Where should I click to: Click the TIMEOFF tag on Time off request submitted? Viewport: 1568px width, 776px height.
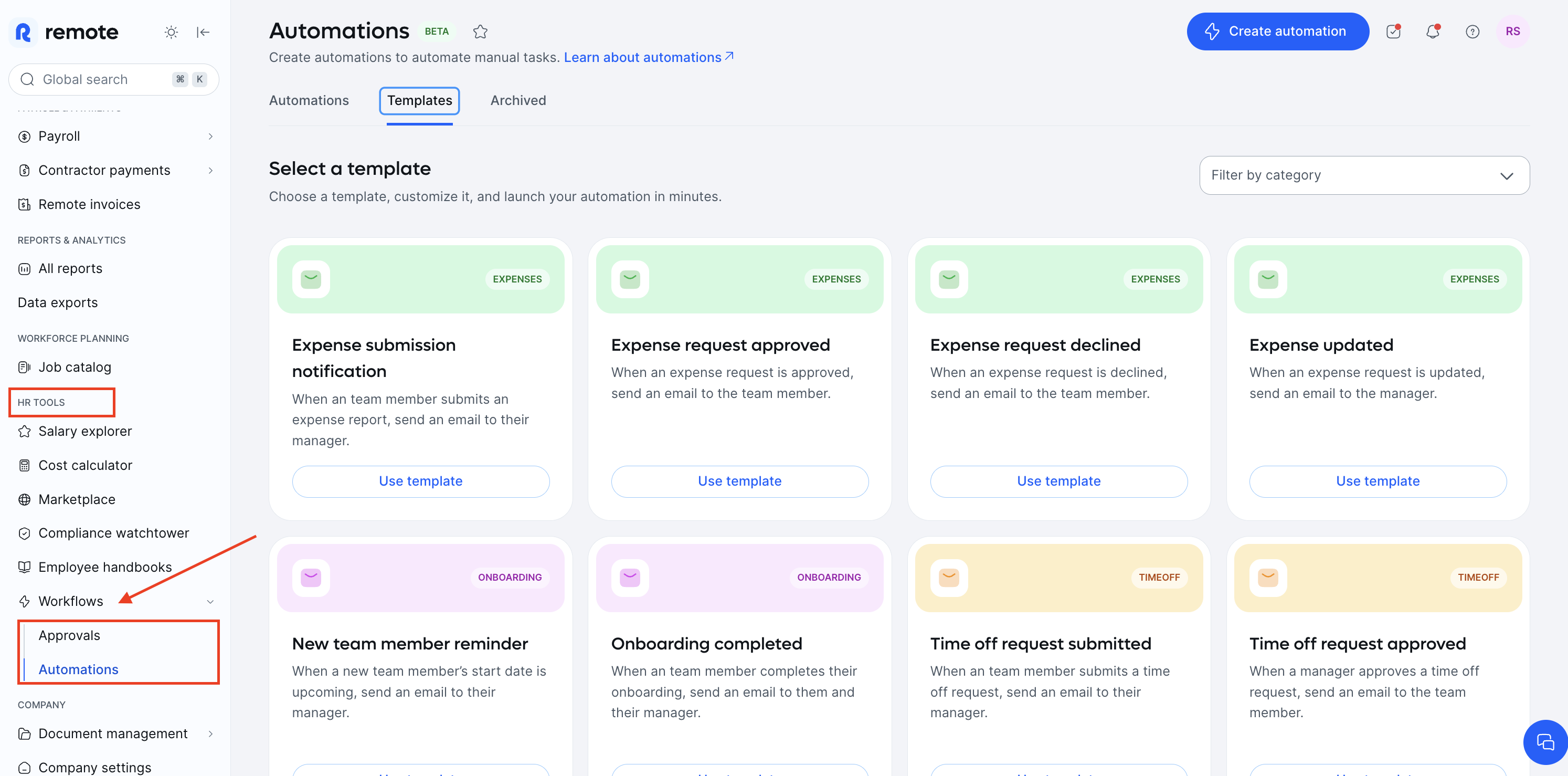click(x=1159, y=578)
